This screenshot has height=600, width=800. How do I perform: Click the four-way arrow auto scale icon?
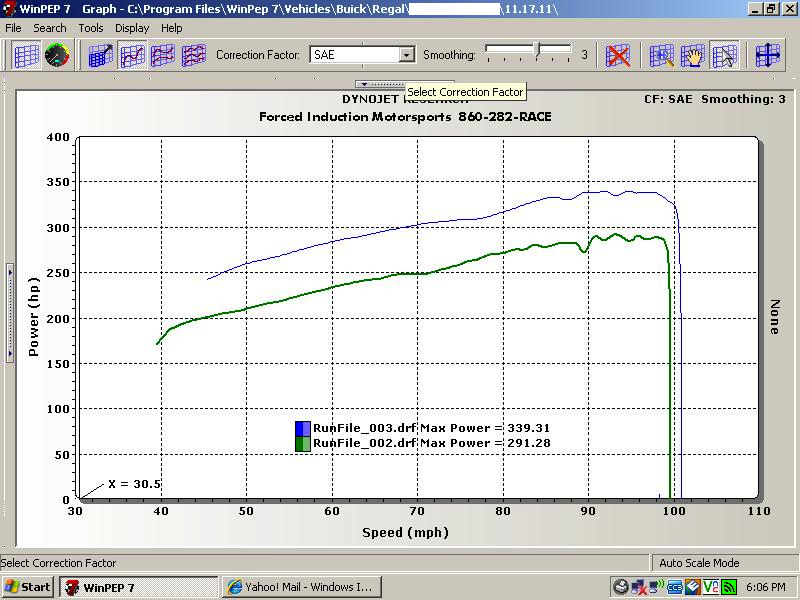tap(768, 55)
